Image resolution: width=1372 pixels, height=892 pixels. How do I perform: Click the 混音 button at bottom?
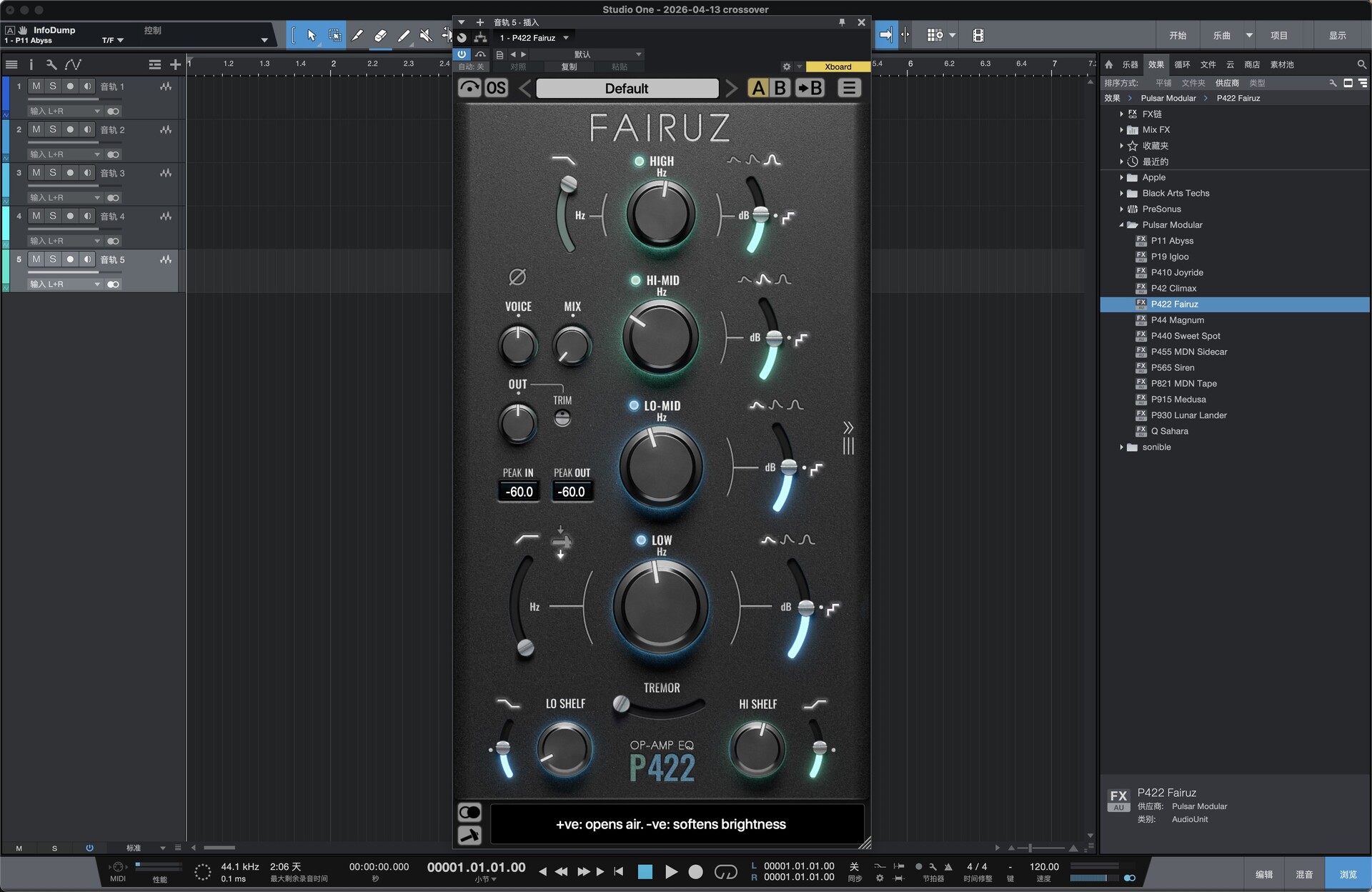[1304, 874]
